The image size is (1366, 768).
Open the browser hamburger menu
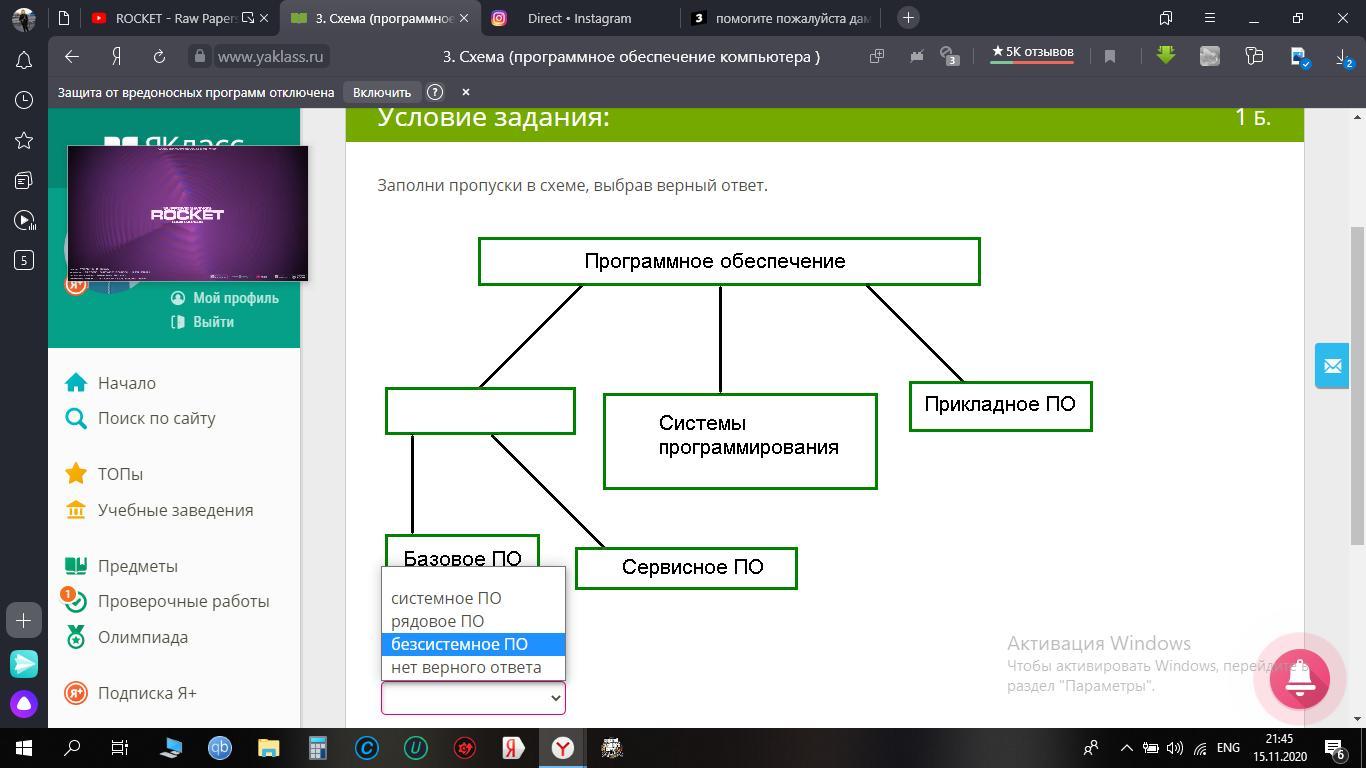1210,18
